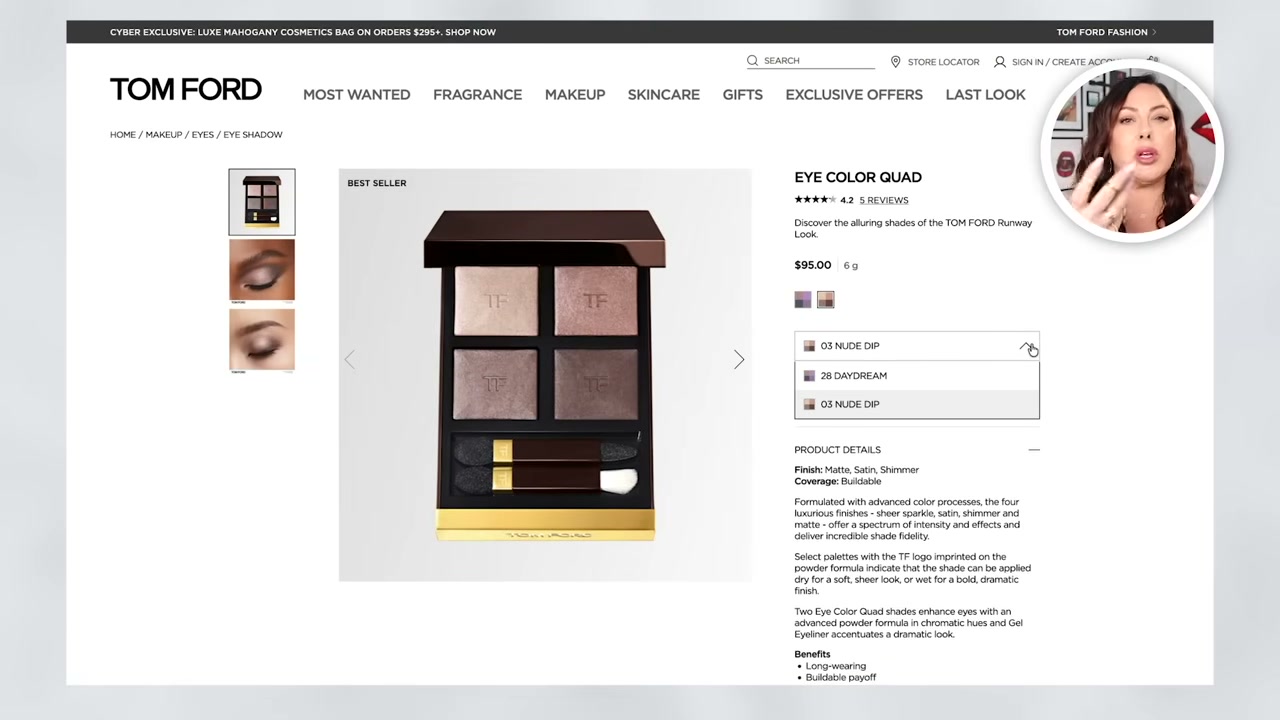Viewport: 1280px width, 720px height.
Task: Open the Gifts menu
Action: 743,95
